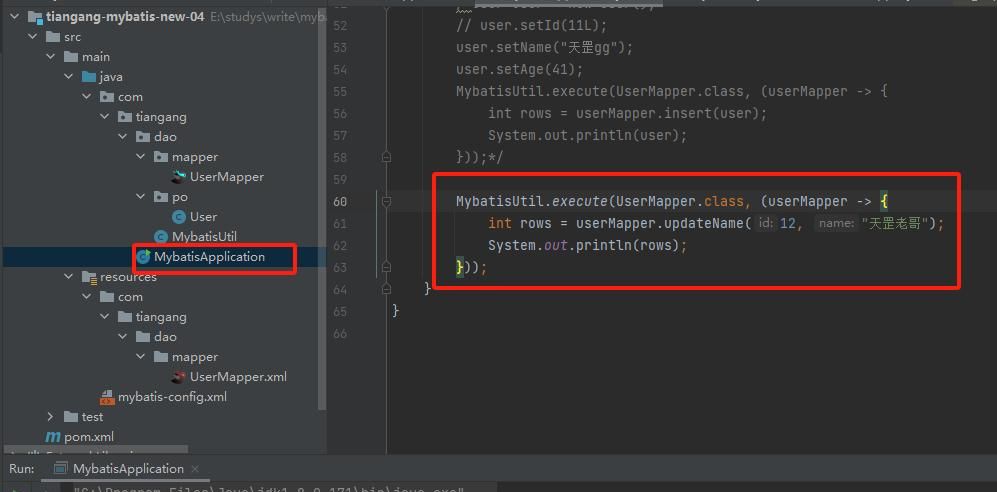Click the project module folder icon

pos(35,17)
